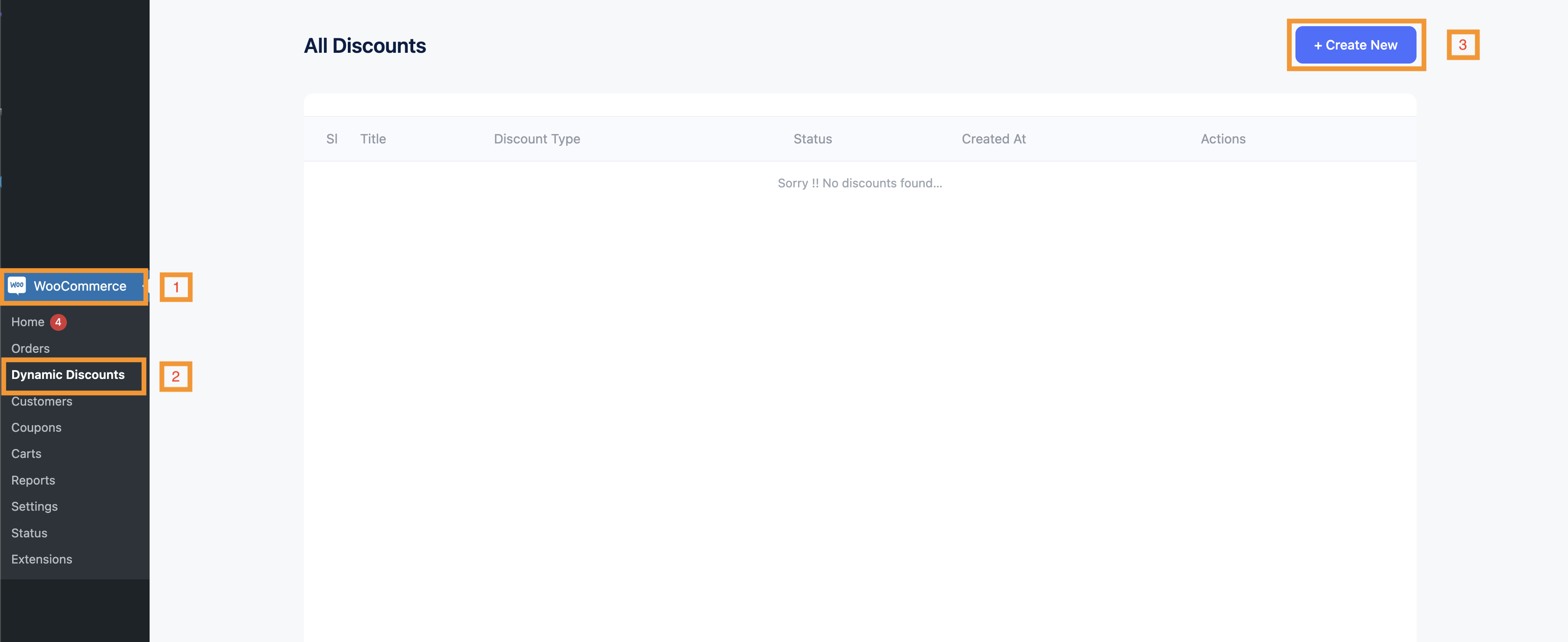Navigate to Home section
This screenshot has width=1568, height=642.
pyautogui.click(x=27, y=321)
